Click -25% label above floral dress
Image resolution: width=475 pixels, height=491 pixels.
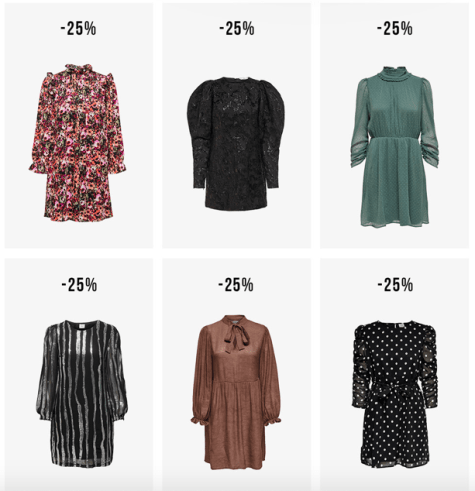[x=79, y=28]
